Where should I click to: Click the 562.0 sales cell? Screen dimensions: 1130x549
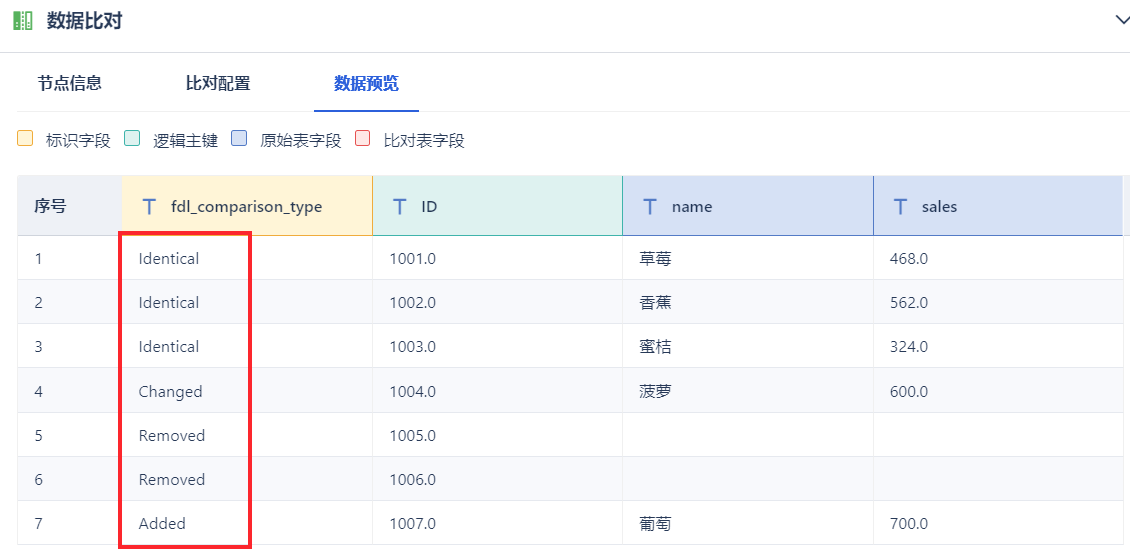pos(908,302)
